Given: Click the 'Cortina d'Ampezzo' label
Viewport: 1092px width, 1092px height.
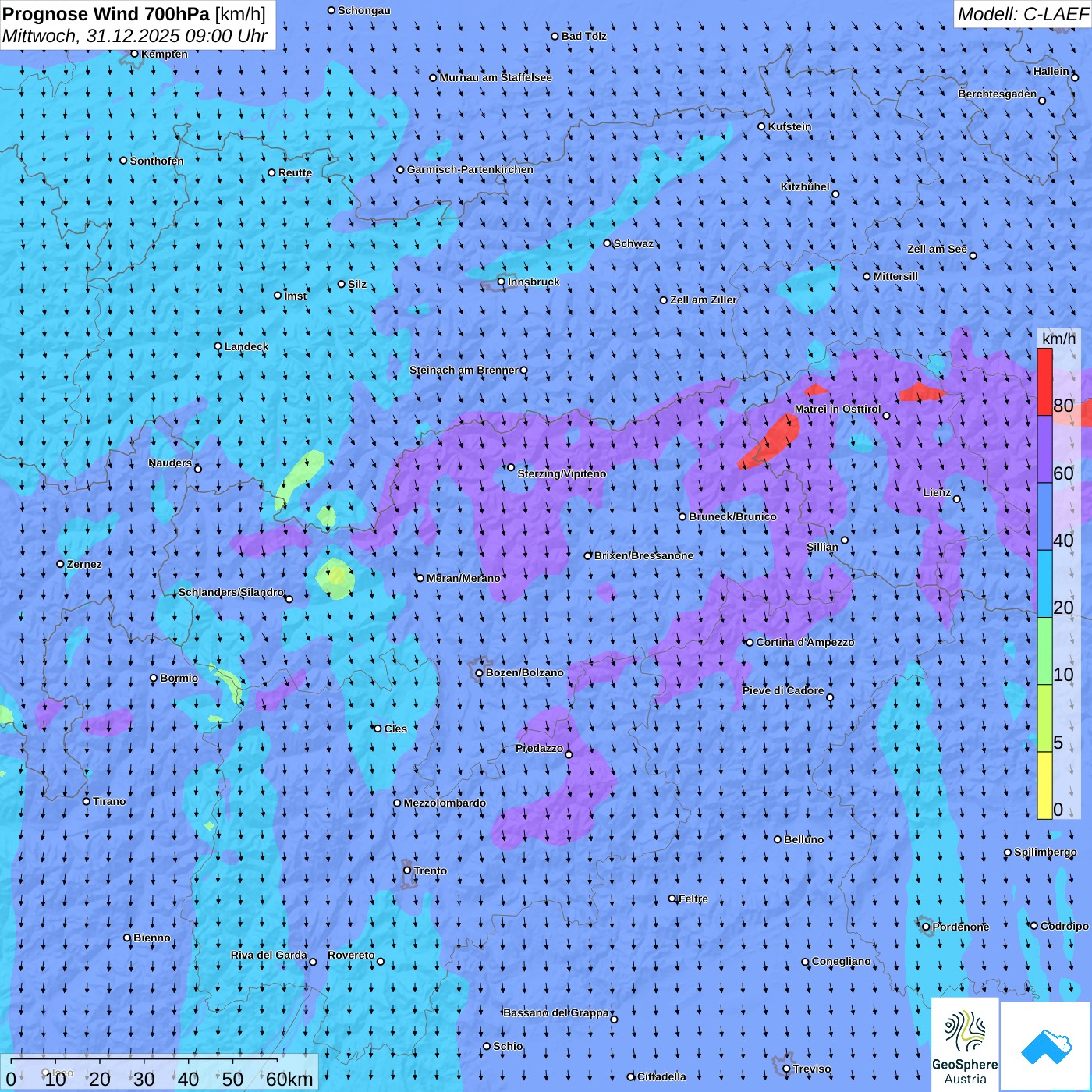Looking at the screenshot, I should [805, 642].
